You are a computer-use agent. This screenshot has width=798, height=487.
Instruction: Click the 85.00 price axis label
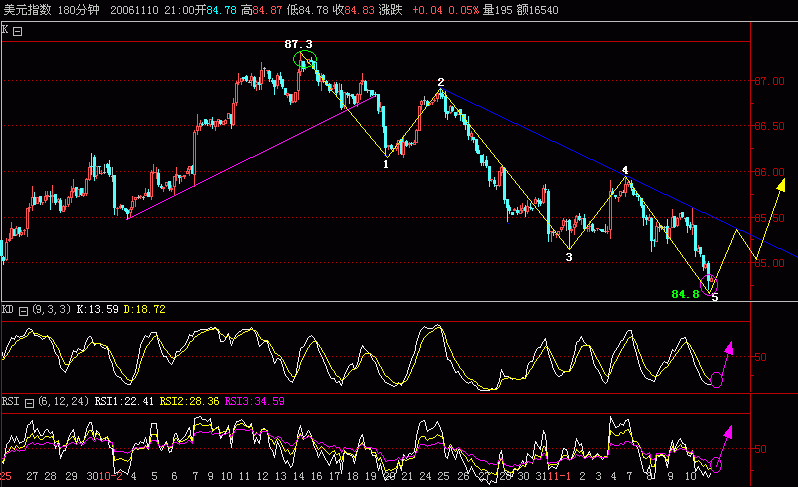click(x=769, y=263)
